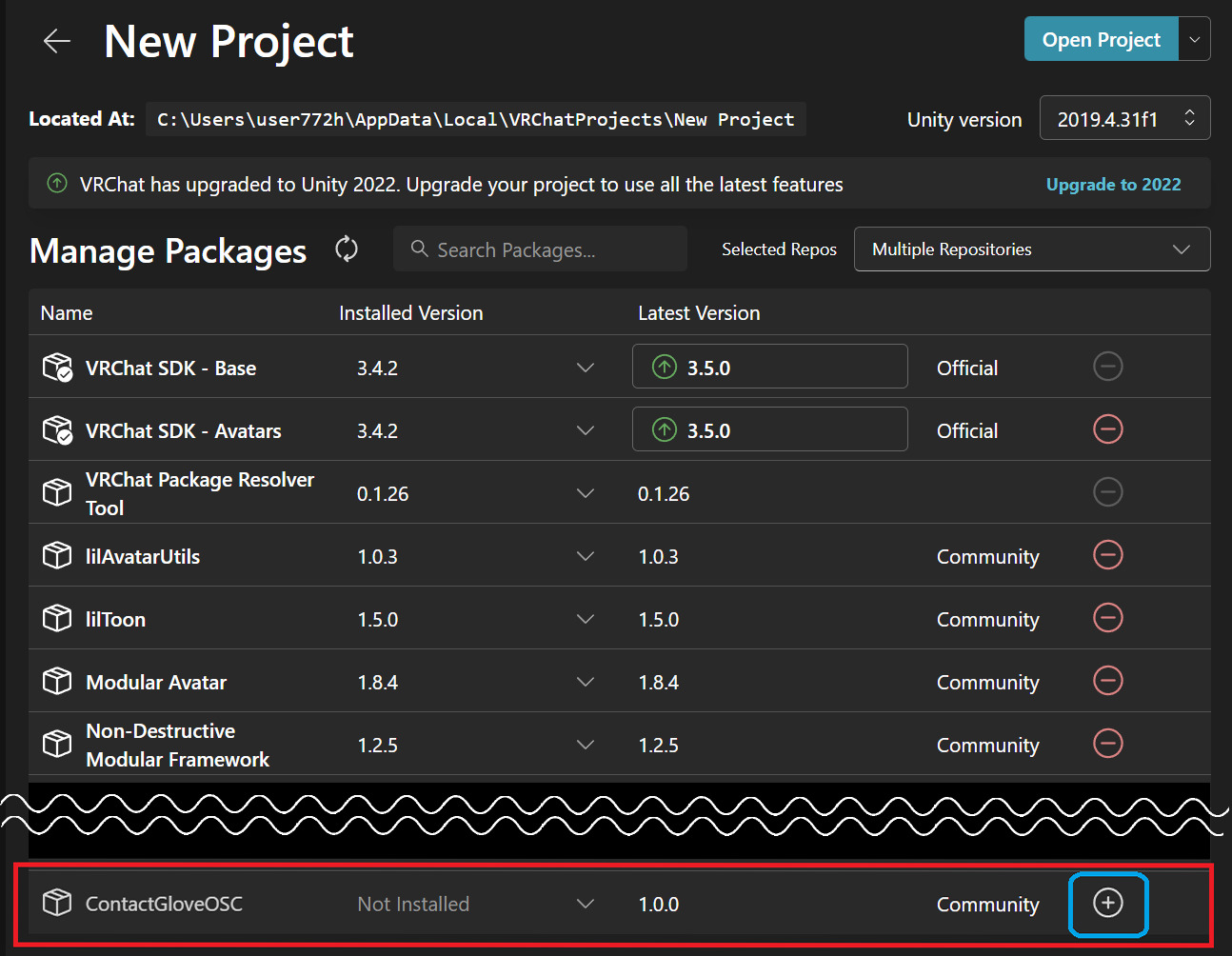Screen dimensions: 1232x956
Task: Click the upgrade notice arrow icon
Action: pyautogui.click(x=57, y=183)
